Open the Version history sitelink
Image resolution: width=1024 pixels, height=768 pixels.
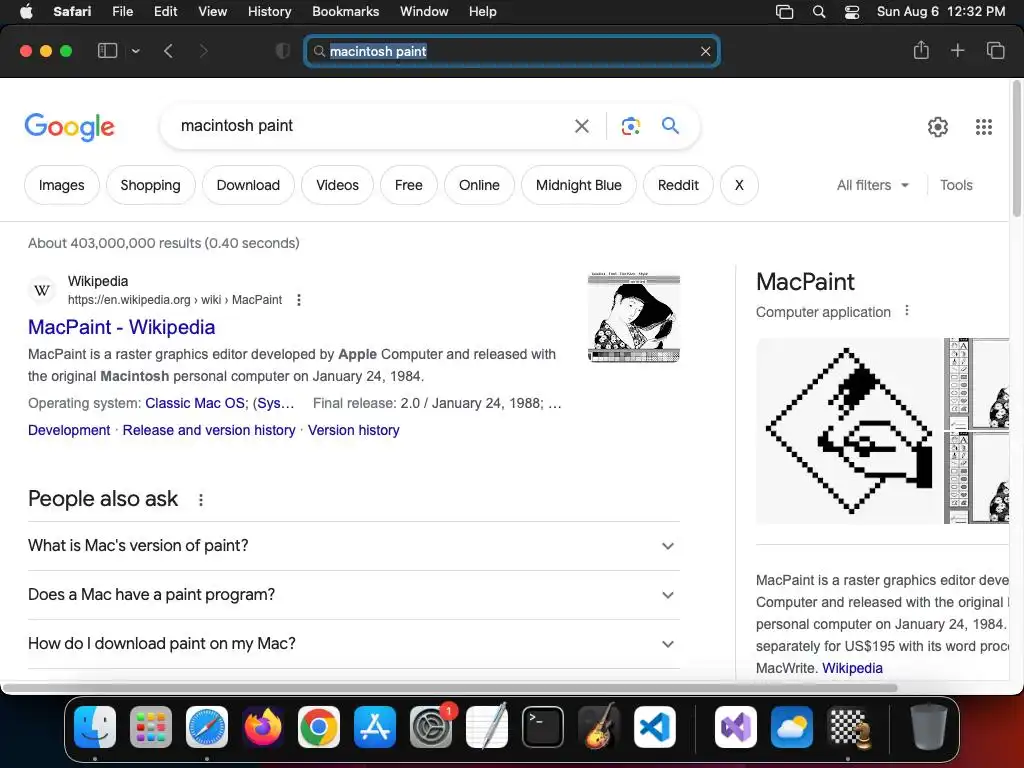tap(353, 430)
